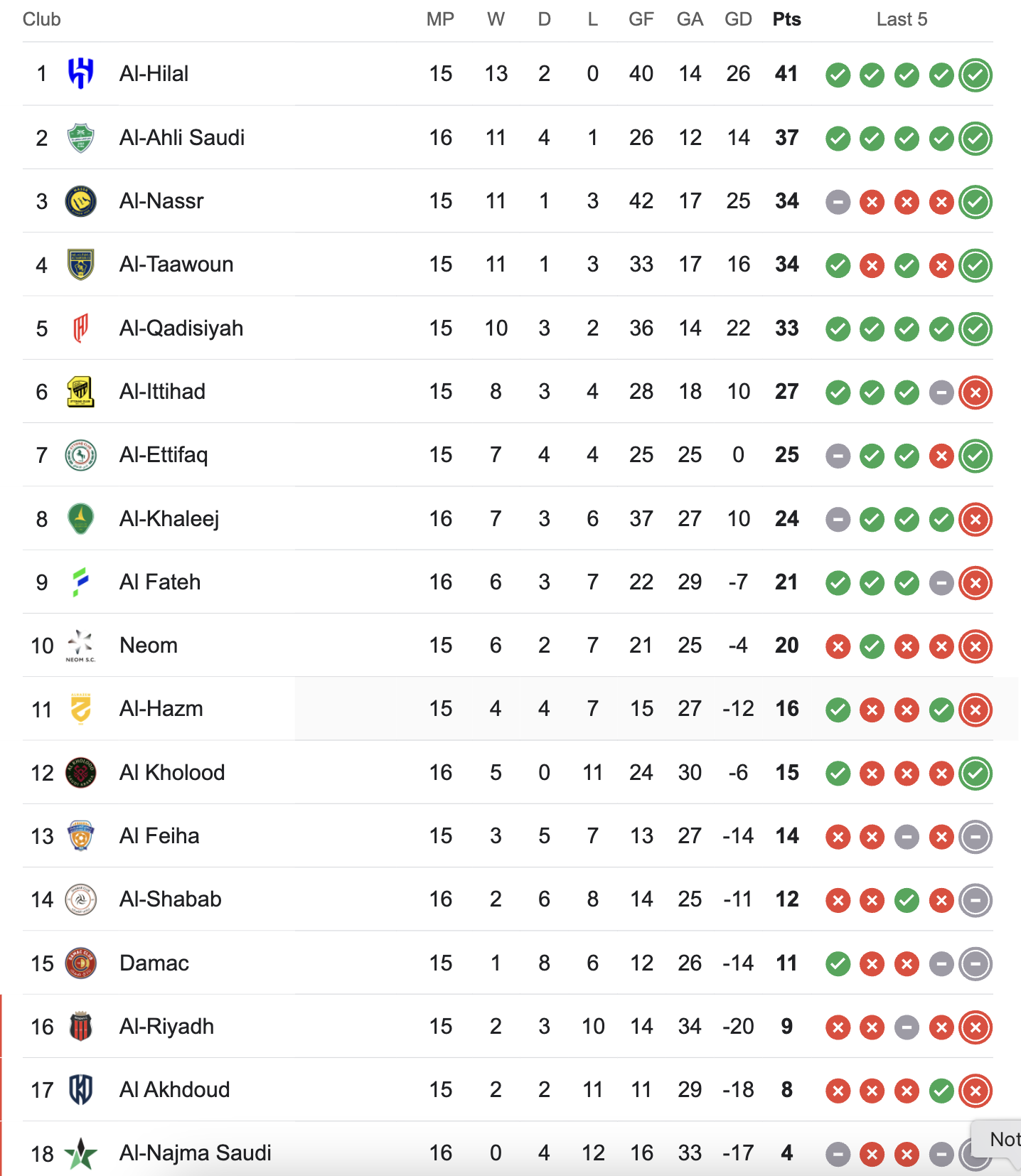Click the Last 5 column header
1021x1176 pixels.
point(902,19)
